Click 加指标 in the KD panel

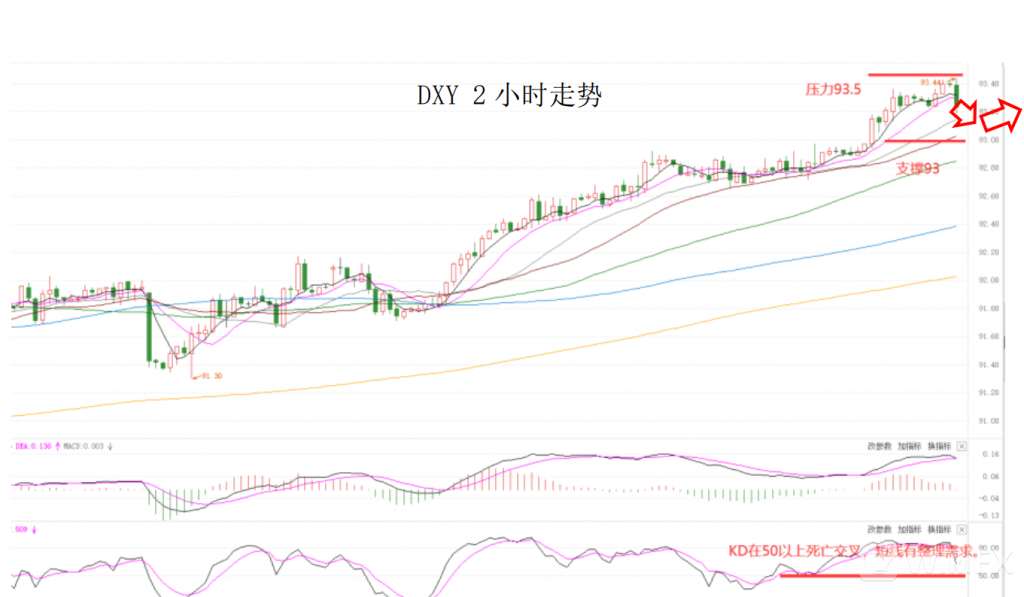pos(909,527)
